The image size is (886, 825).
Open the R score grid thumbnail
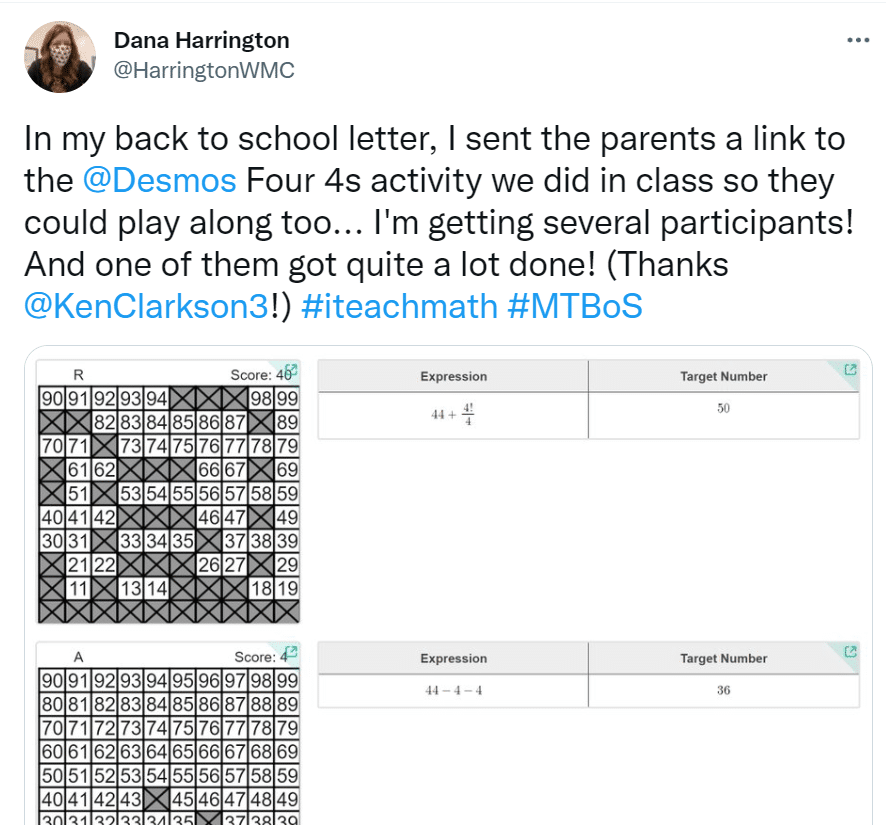point(168,492)
